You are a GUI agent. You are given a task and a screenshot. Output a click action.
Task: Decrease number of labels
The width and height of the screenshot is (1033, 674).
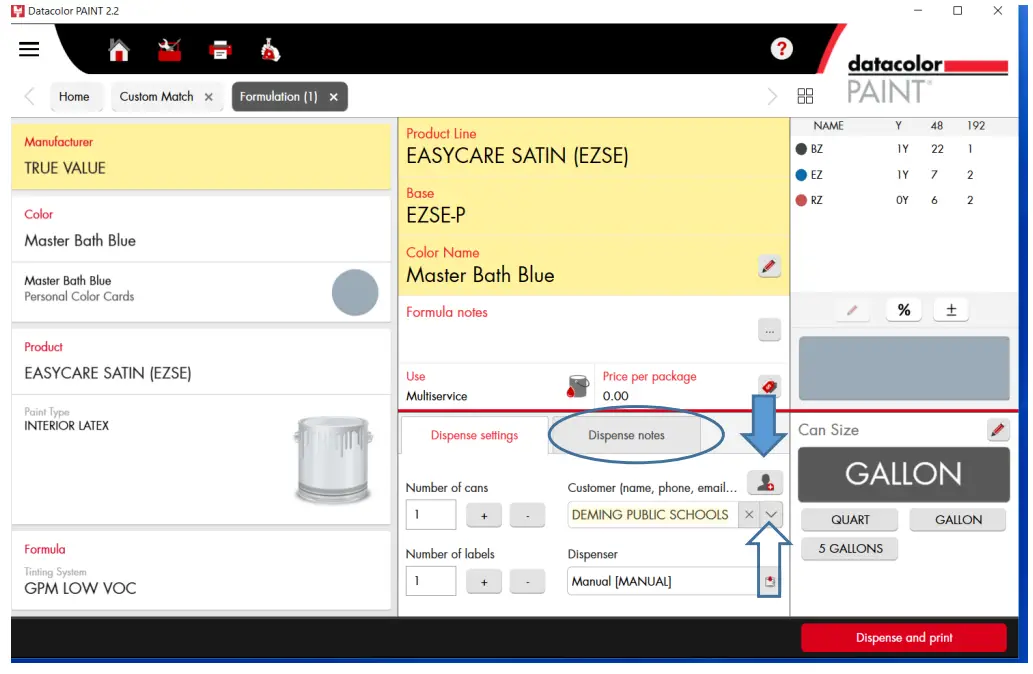click(527, 582)
